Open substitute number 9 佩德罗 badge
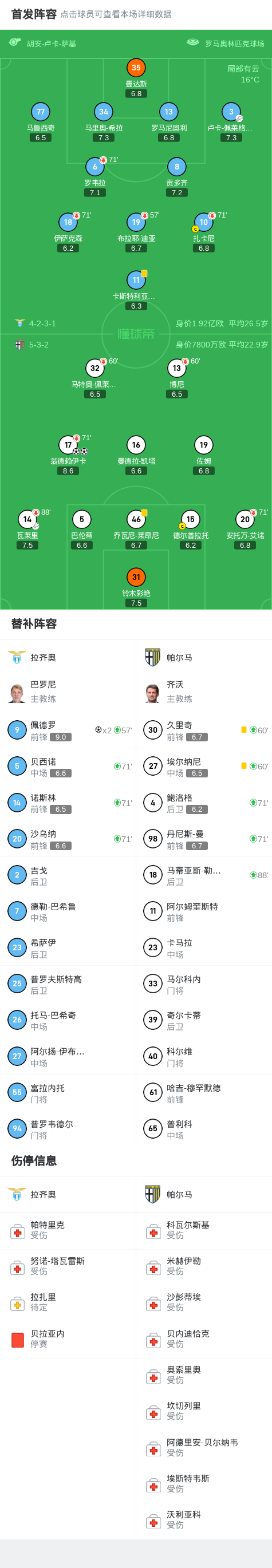The width and height of the screenshot is (272, 1568). click(17, 730)
